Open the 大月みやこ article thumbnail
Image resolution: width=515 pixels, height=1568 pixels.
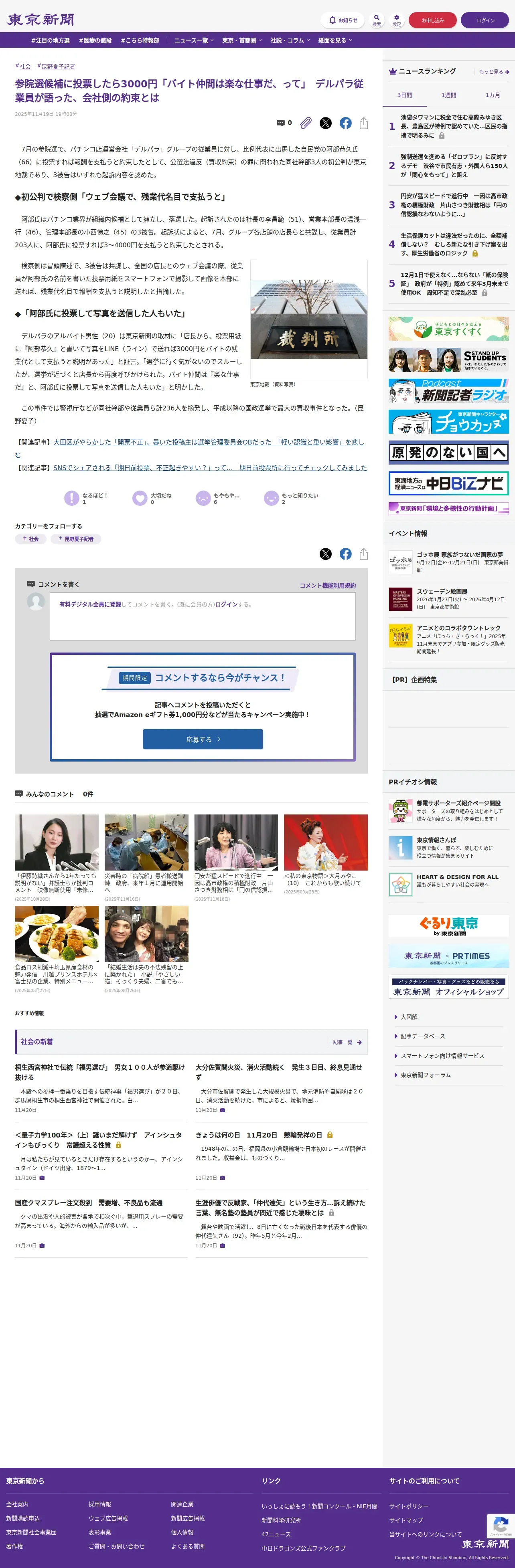325,843
